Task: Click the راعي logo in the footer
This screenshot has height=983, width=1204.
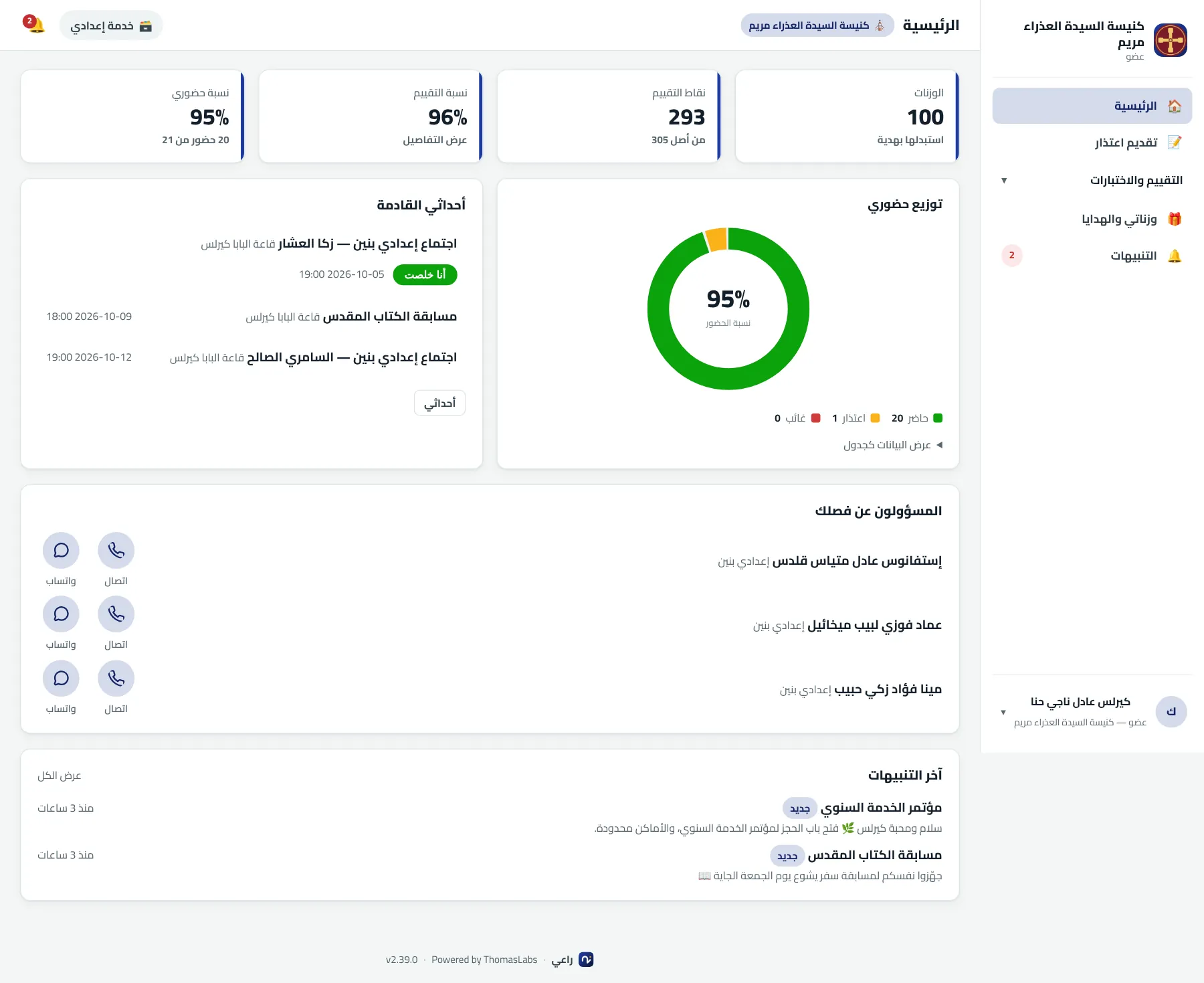Action: [x=586, y=960]
